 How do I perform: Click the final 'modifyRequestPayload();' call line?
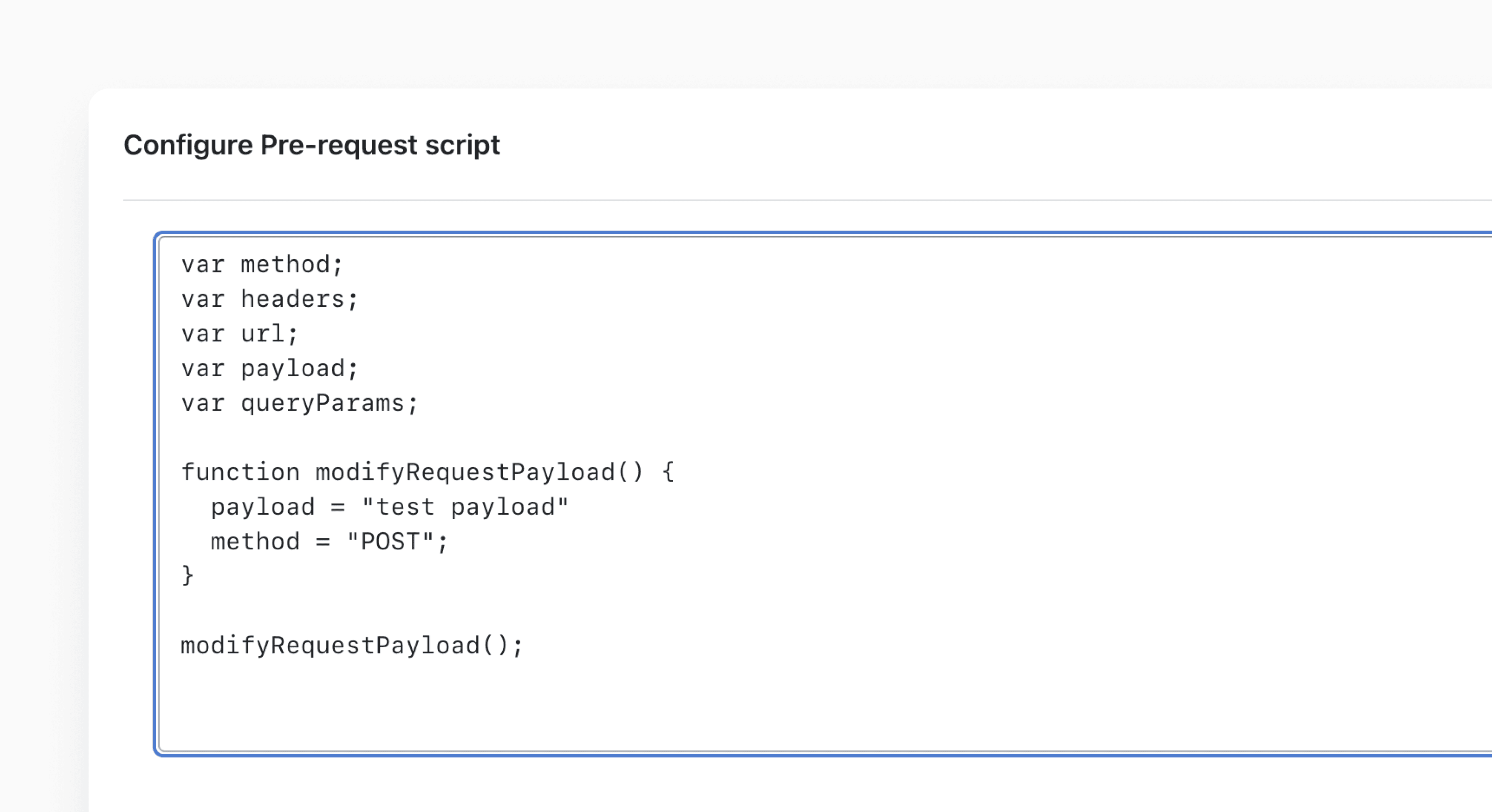[x=352, y=645]
